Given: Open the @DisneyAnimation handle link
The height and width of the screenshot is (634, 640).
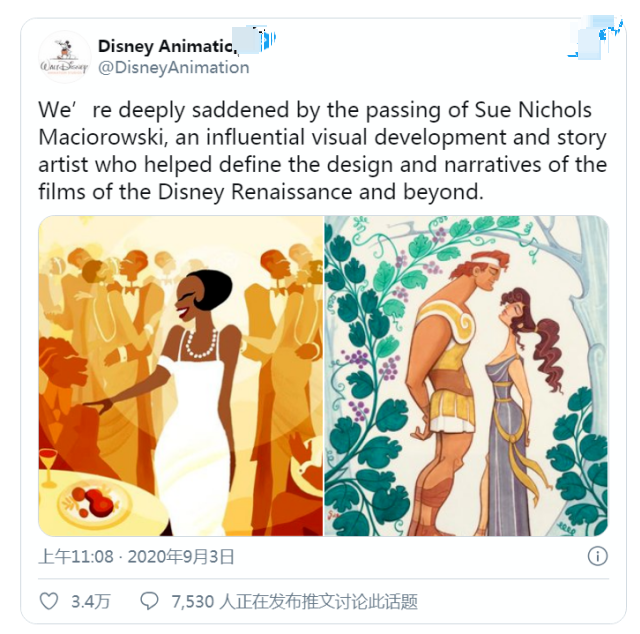Looking at the screenshot, I should tap(173, 67).
